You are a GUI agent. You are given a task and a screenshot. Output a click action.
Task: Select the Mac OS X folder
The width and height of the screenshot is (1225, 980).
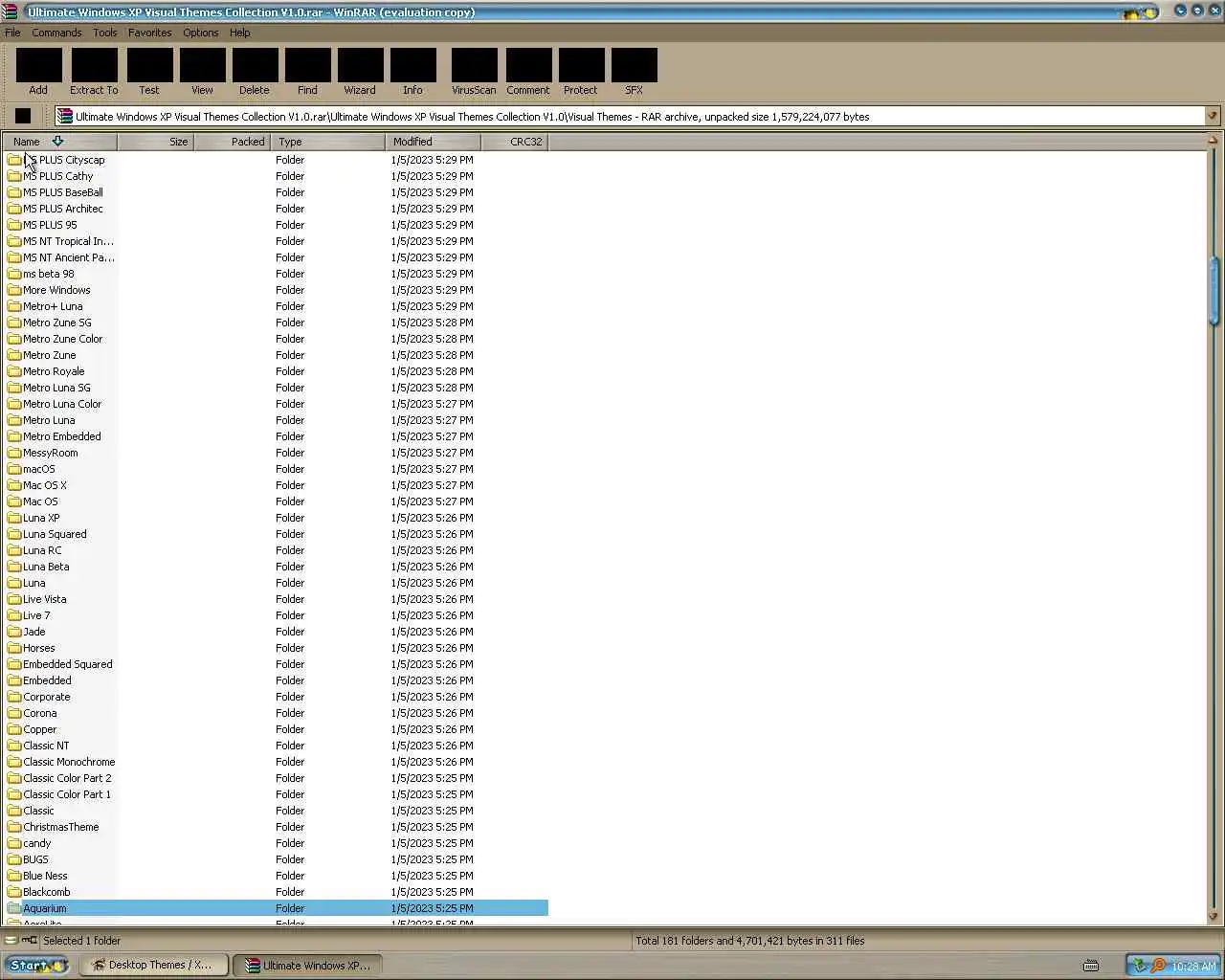pos(45,485)
